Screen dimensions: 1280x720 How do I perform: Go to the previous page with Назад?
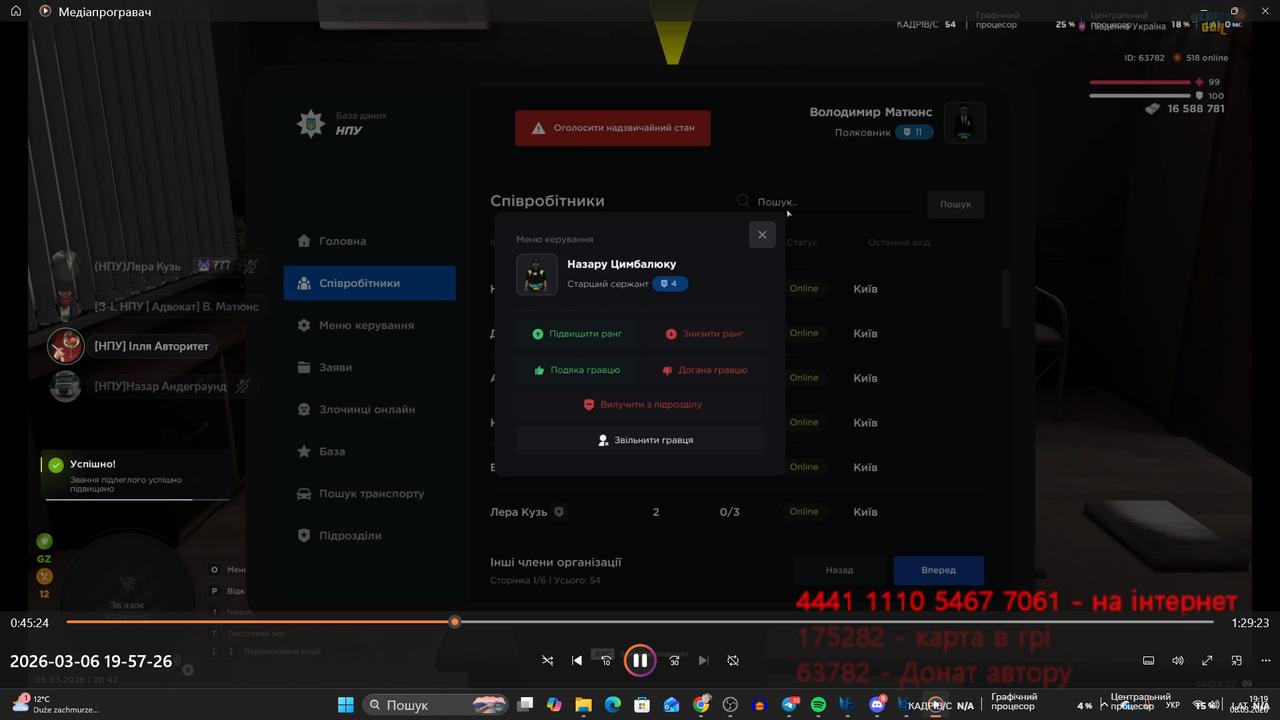click(x=839, y=570)
